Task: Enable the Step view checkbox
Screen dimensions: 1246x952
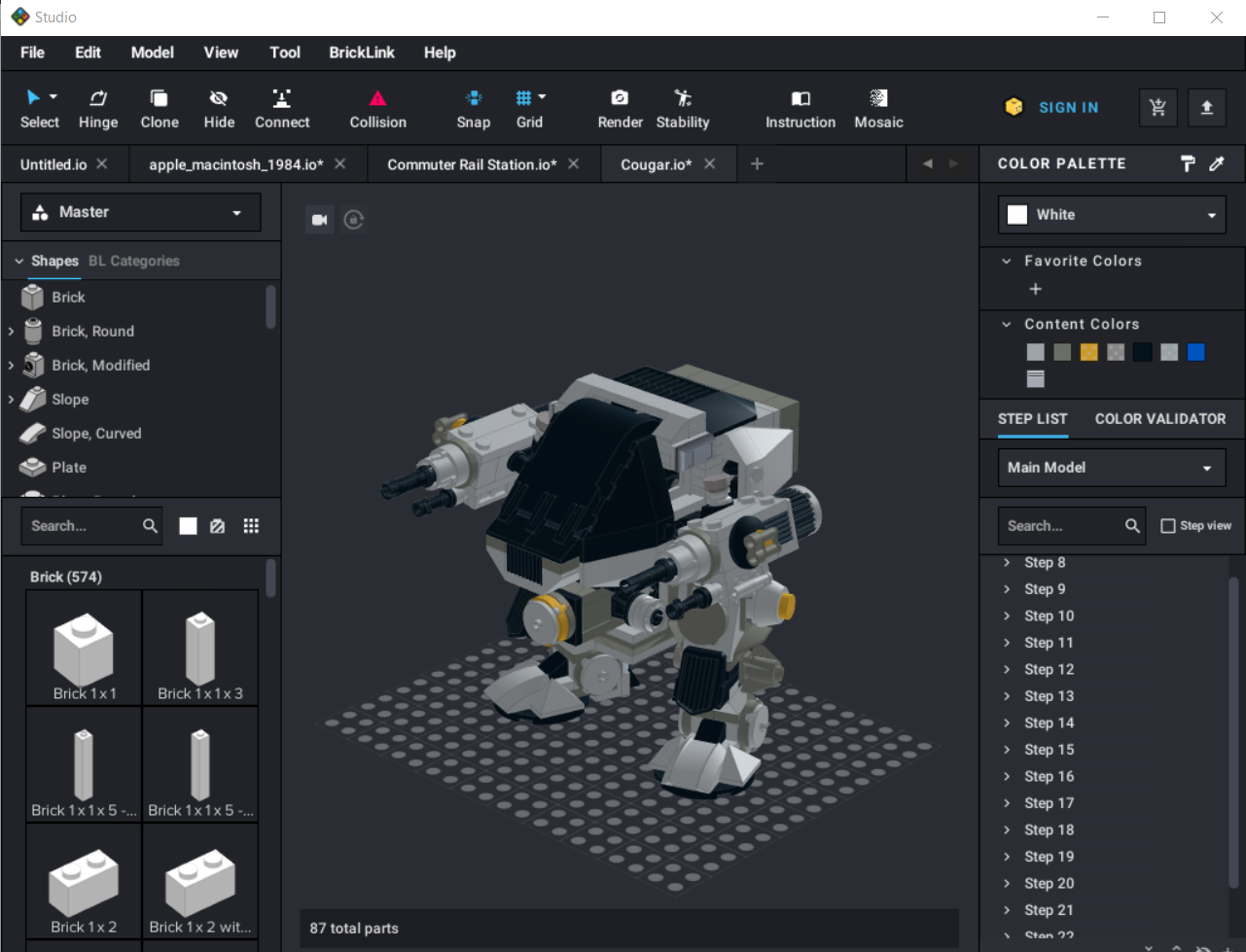Action: (x=1168, y=526)
